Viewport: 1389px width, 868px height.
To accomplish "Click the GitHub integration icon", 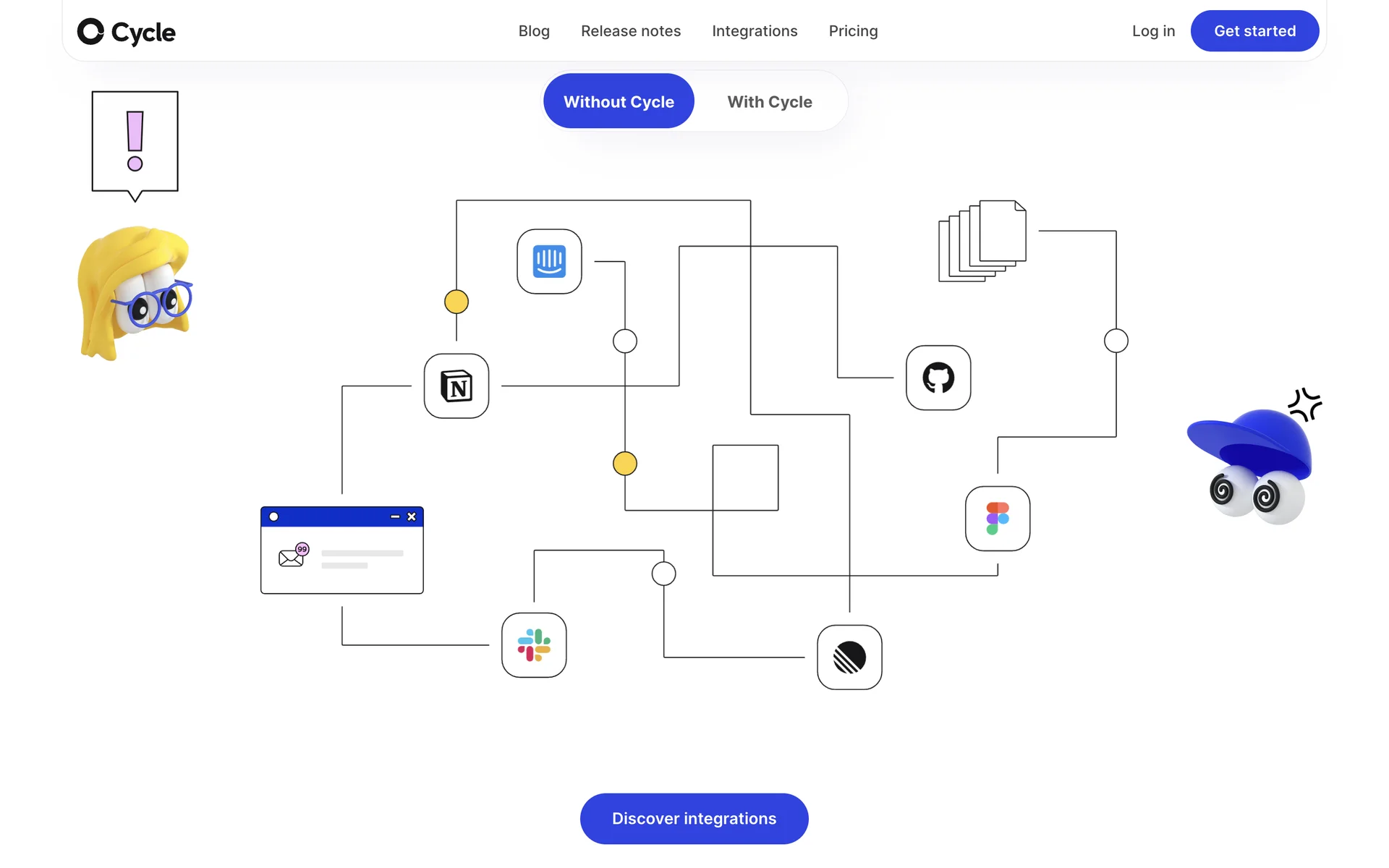I will coord(938,378).
